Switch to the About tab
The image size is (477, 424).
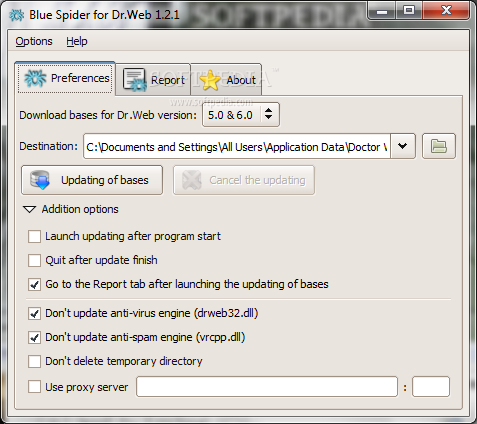coord(227,80)
